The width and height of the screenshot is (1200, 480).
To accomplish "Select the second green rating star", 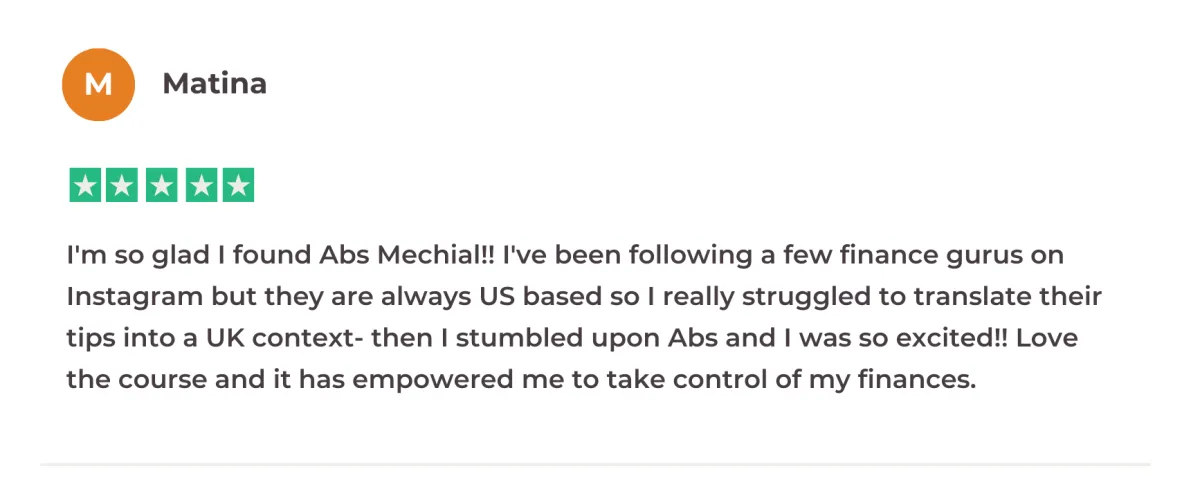I will 123,185.
